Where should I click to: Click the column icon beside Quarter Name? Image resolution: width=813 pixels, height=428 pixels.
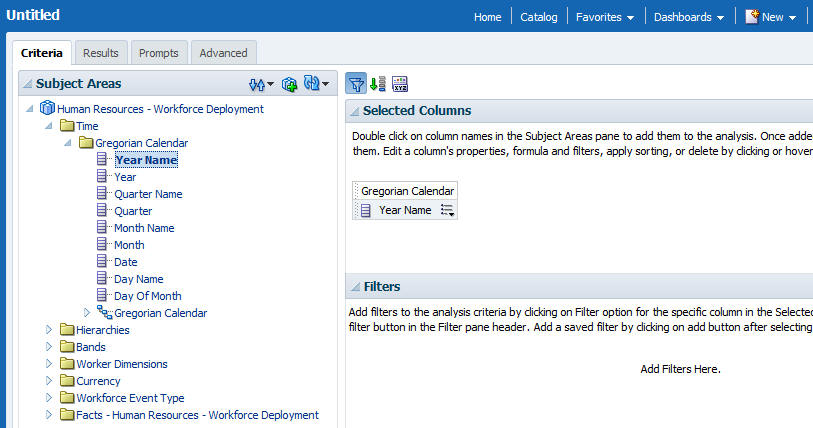click(x=102, y=194)
